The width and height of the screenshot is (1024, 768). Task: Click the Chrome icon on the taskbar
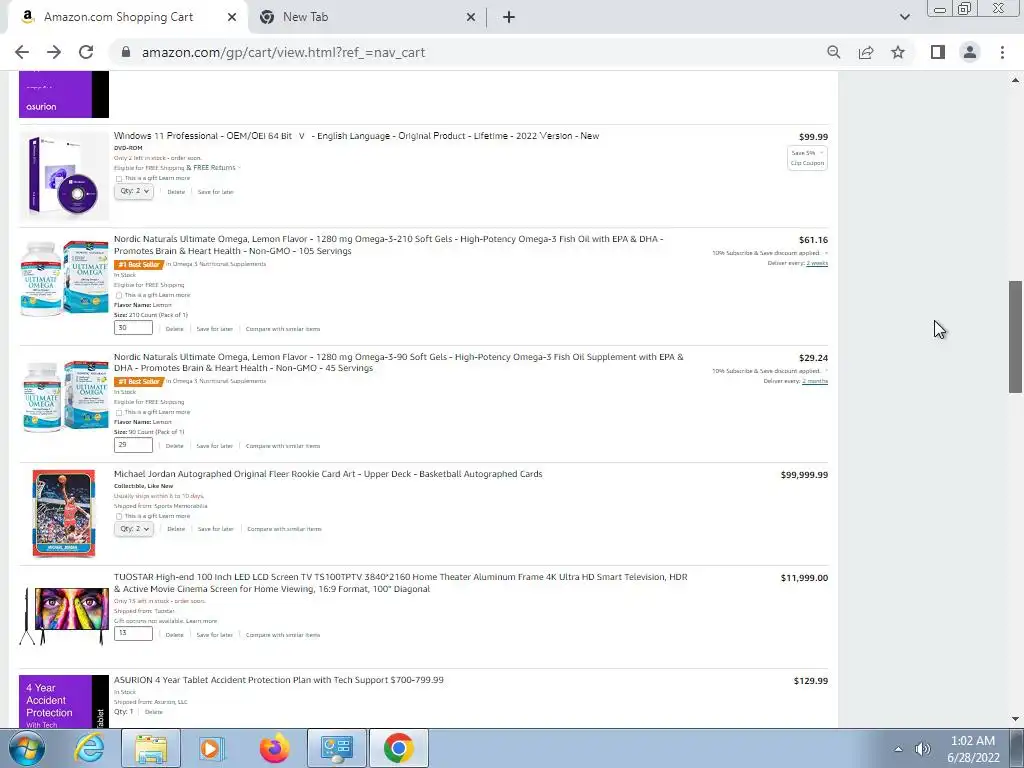pos(399,748)
